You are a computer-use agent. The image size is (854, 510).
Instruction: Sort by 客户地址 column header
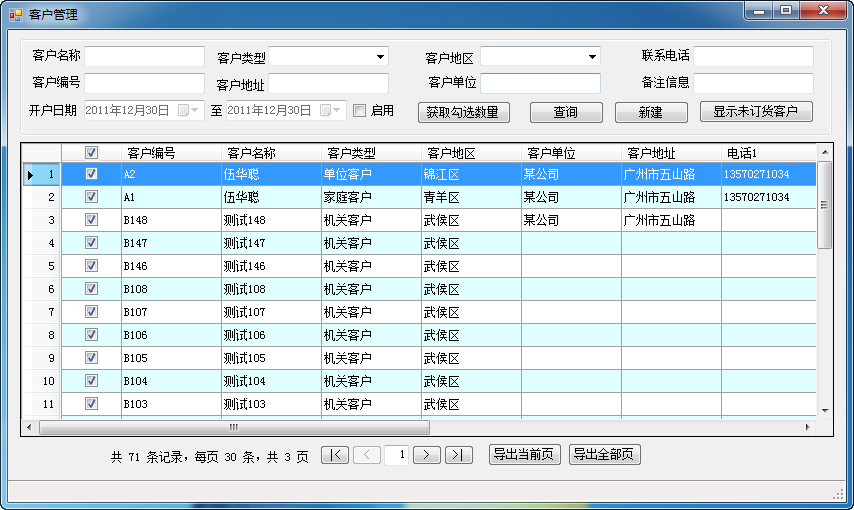(x=672, y=153)
